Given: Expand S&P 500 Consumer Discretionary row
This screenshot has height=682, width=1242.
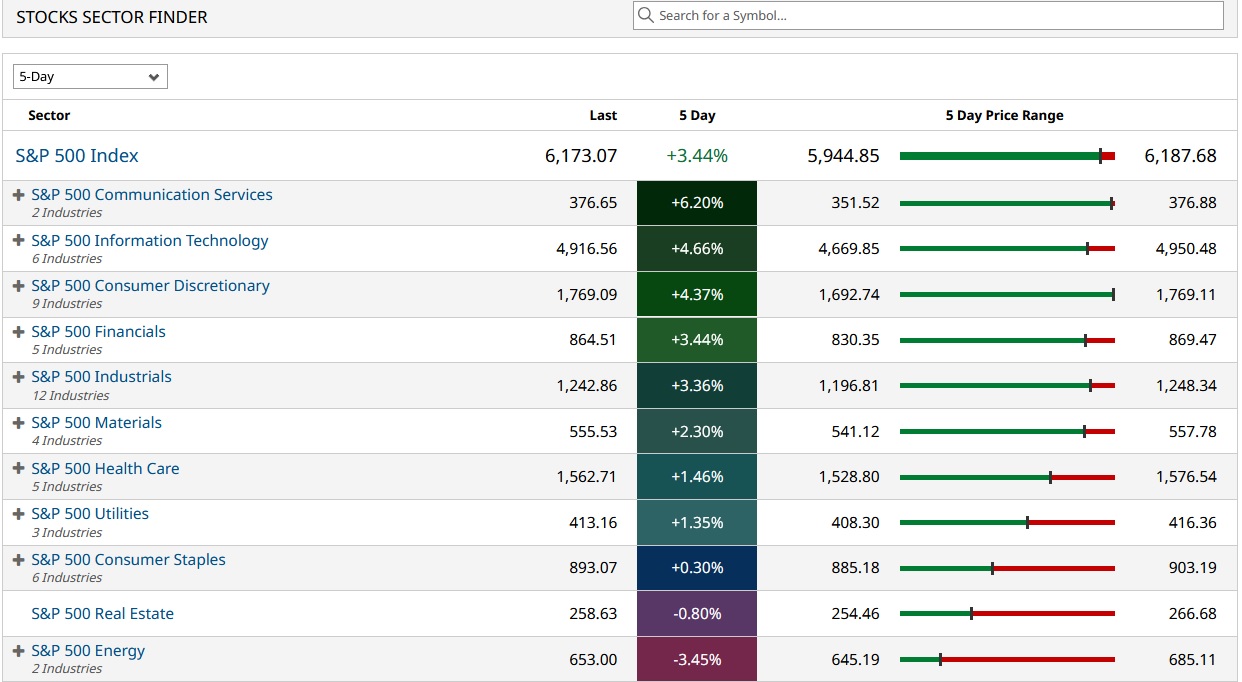Looking at the screenshot, I should click(18, 286).
